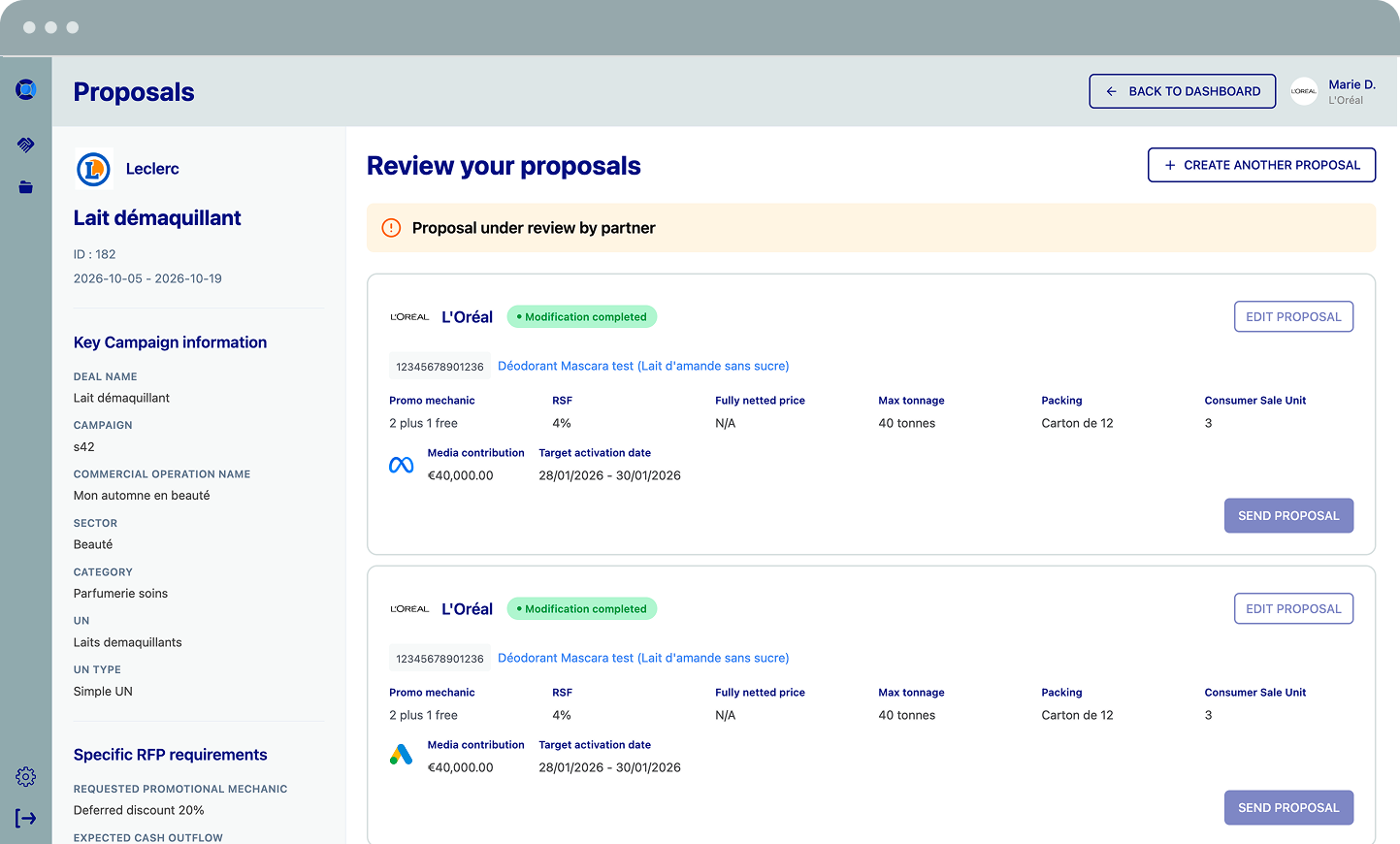Click €40,000.00 next to the Google Ads logo

[461, 767]
